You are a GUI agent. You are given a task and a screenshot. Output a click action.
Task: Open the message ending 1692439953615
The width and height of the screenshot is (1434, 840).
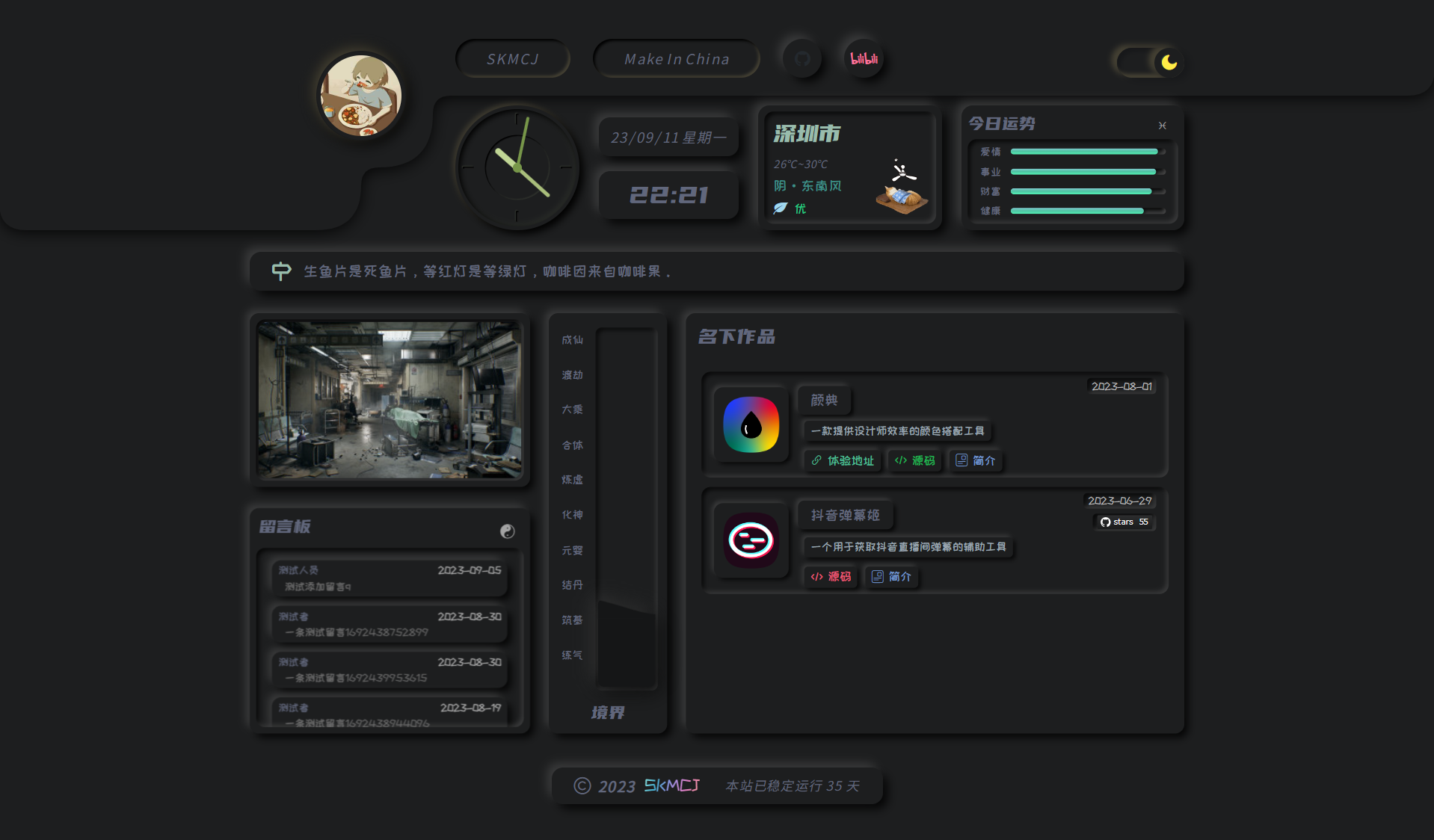390,670
